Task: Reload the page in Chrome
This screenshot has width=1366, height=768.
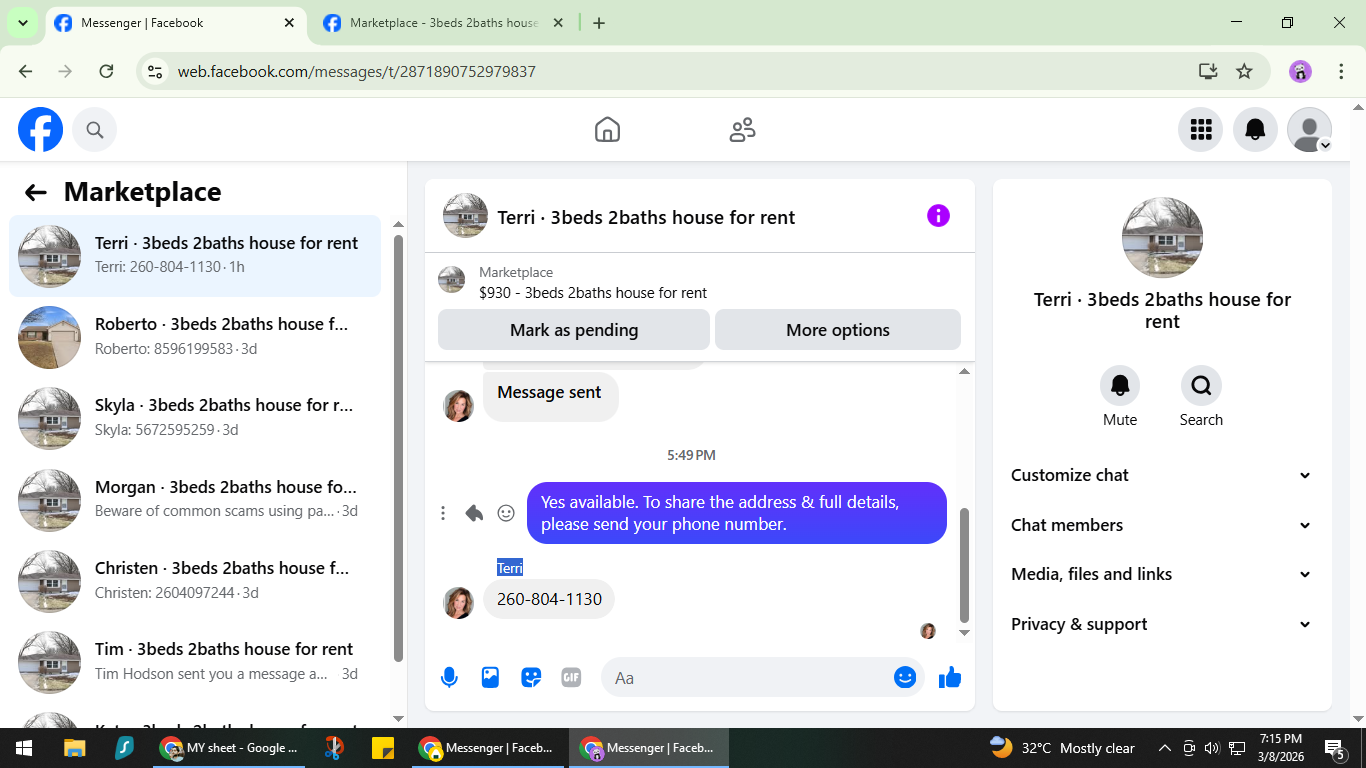Action: [106, 71]
